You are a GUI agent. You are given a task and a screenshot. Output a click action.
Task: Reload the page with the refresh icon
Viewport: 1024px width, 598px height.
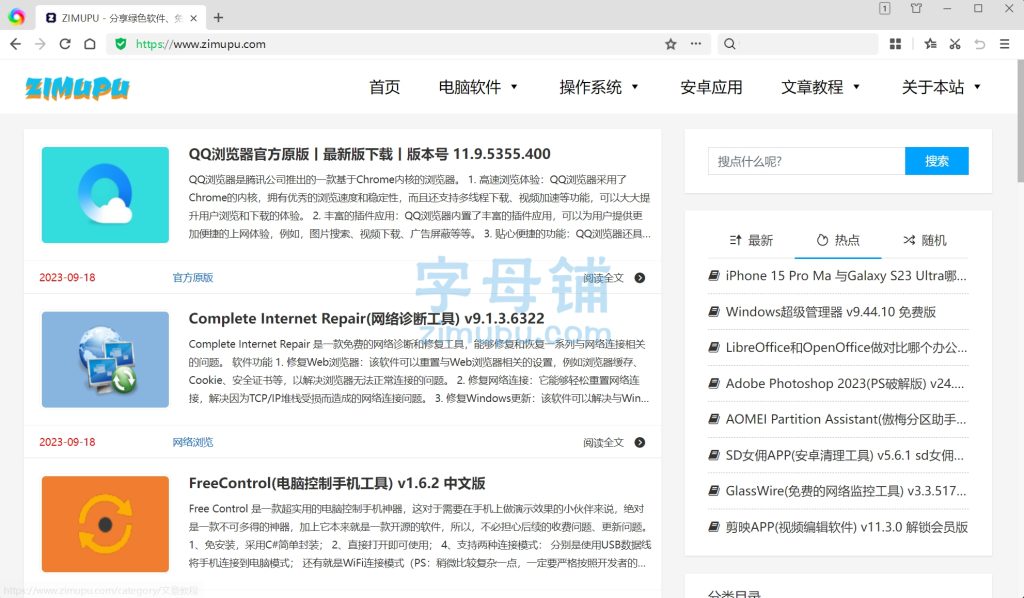pyautogui.click(x=65, y=44)
